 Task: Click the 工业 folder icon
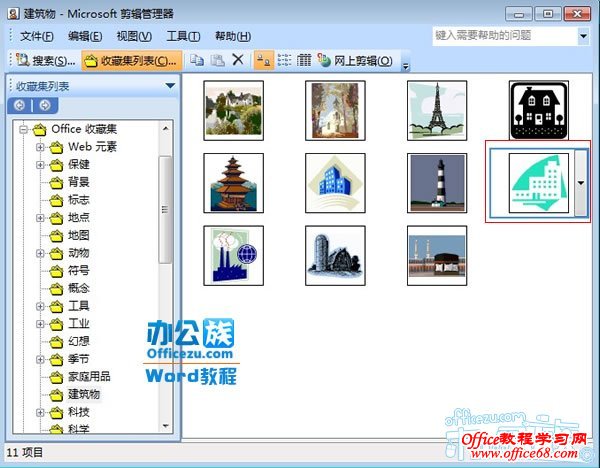(56, 324)
